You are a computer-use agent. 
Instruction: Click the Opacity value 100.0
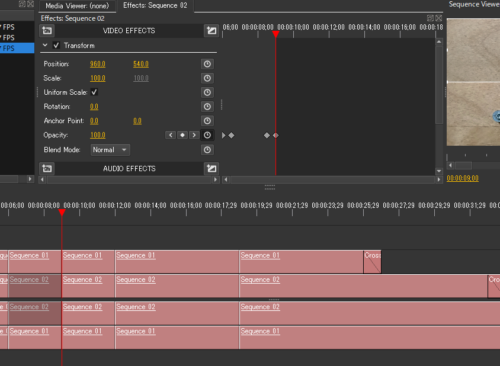98,135
